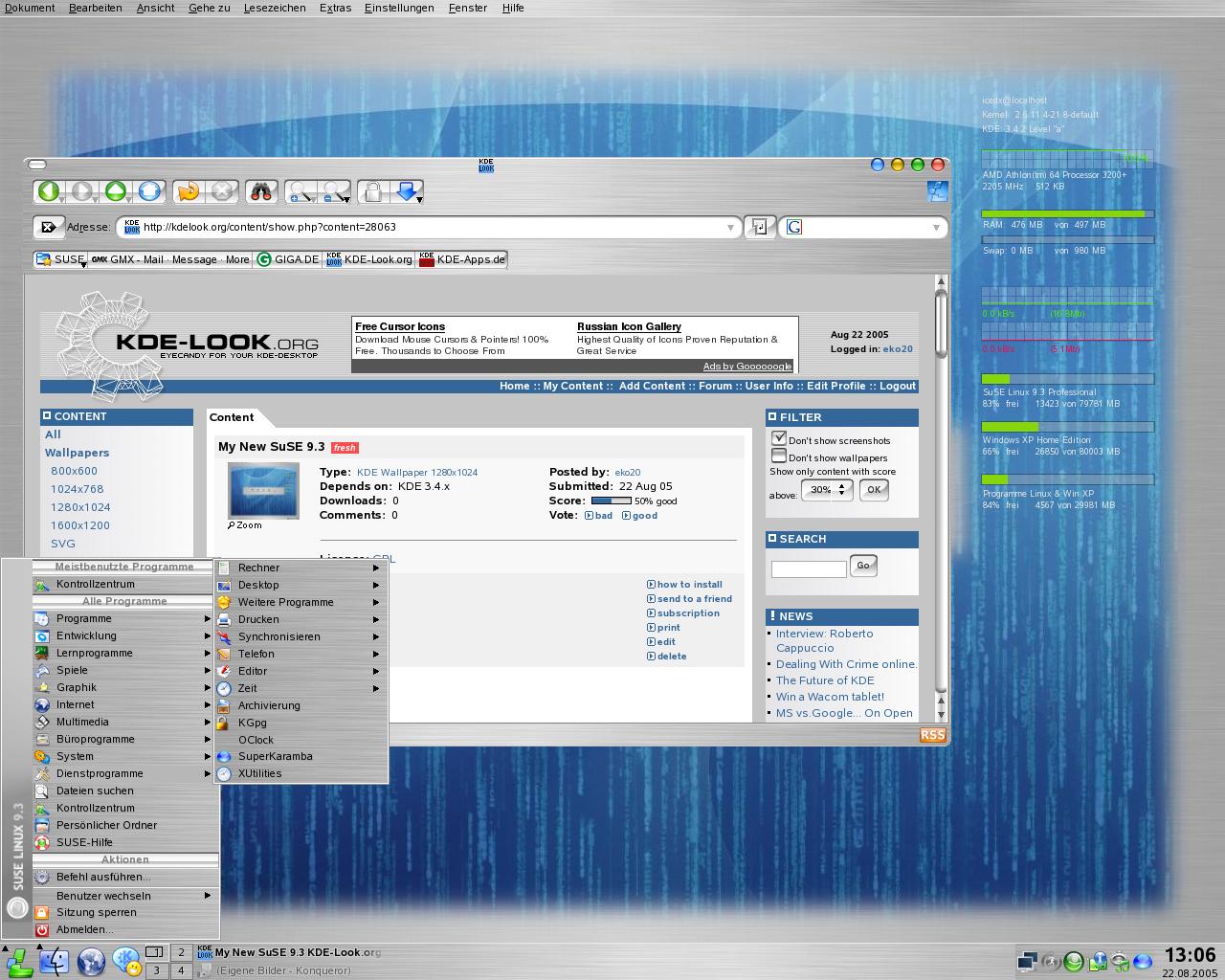Reload the page with the orange reload icon
Image resolution: width=1225 pixels, height=980 pixels.
point(189,191)
